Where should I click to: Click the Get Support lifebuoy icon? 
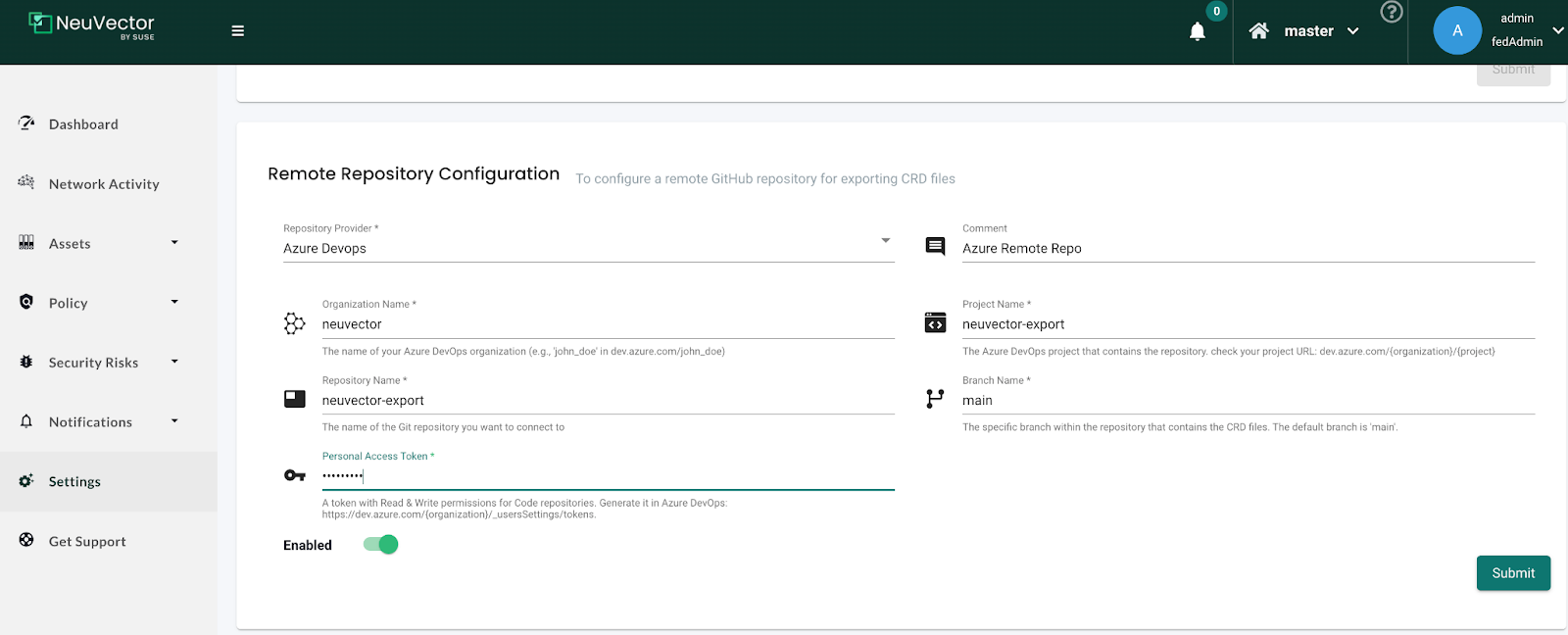[26, 541]
